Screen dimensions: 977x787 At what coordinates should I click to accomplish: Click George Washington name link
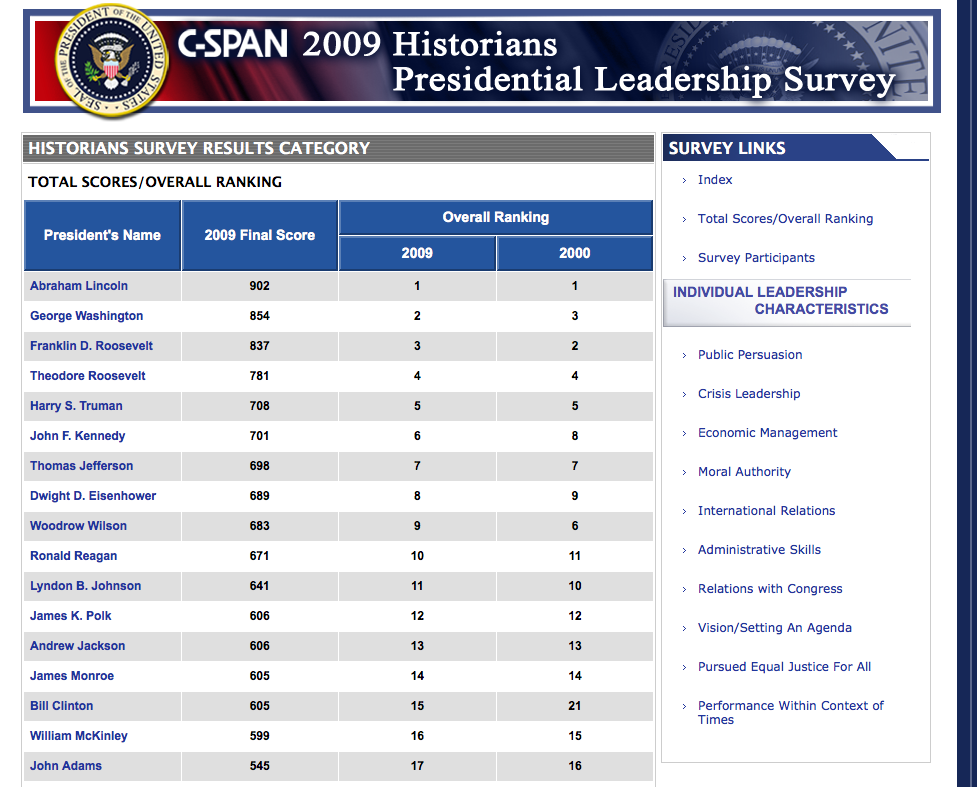(87, 316)
